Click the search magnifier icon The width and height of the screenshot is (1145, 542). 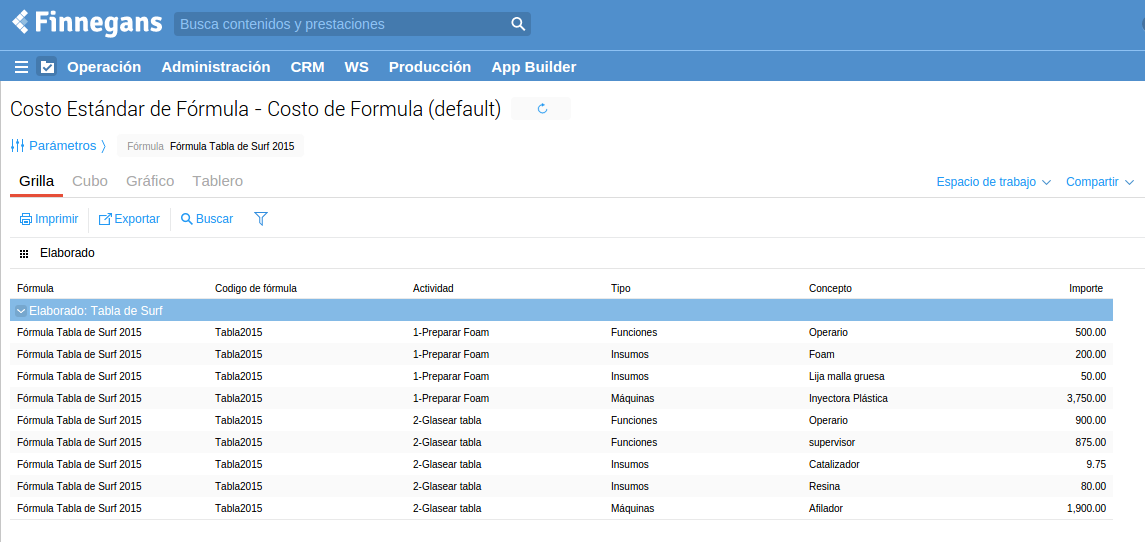pos(518,24)
